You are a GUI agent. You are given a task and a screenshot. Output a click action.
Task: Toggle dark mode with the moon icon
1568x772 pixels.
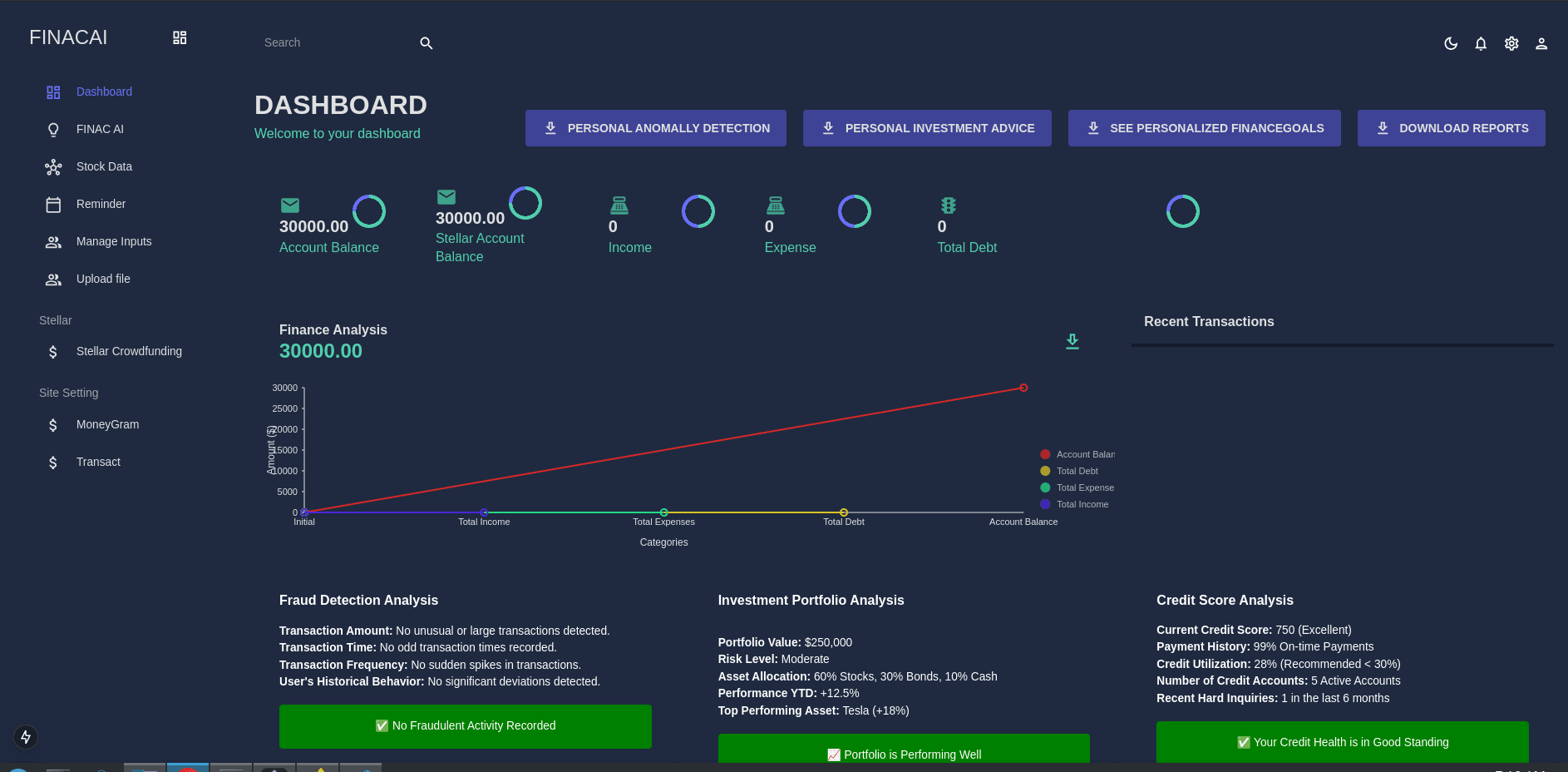pyautogui.click(x=1451, y=43)
